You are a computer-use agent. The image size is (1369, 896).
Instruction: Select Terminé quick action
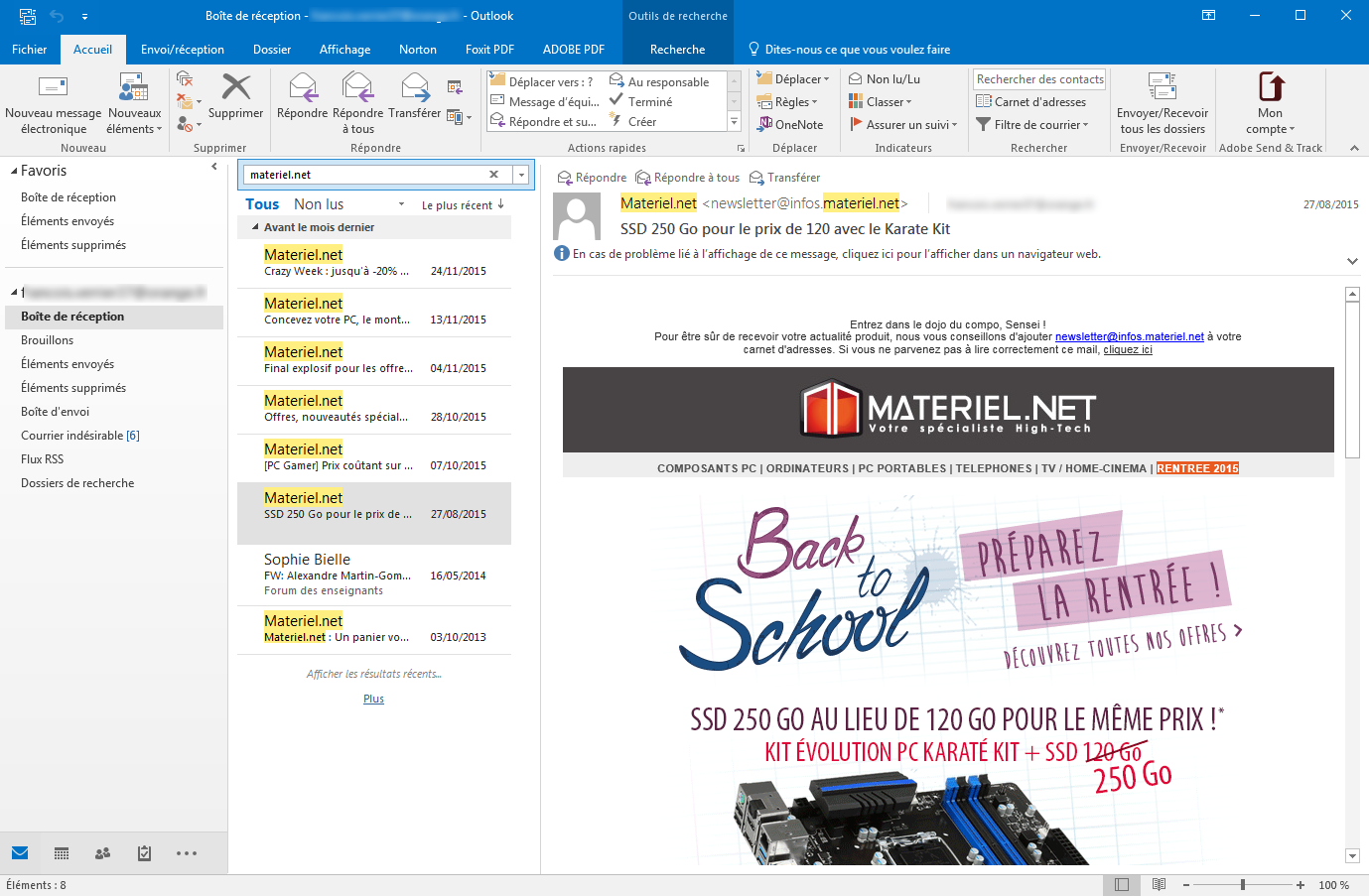click(641, 101)
